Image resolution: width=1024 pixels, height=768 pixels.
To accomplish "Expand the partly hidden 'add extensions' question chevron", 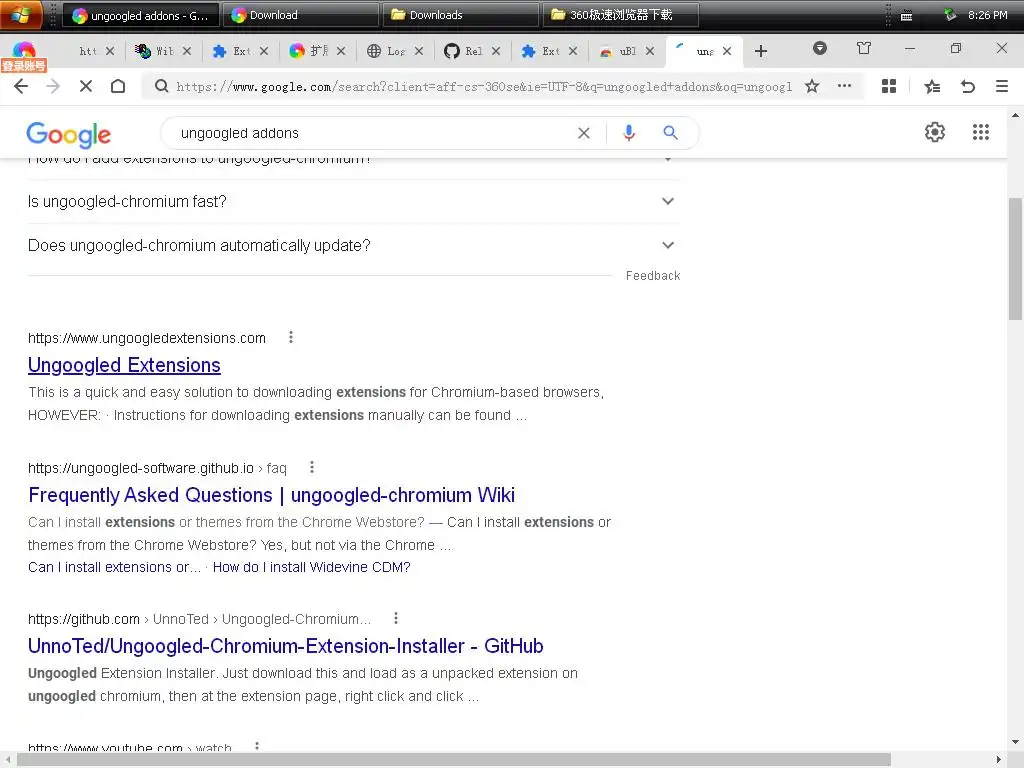I will click(667, 160).
